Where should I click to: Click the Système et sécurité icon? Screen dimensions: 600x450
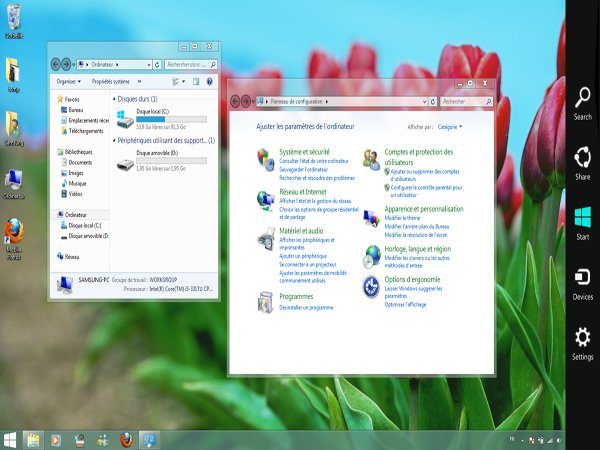(266, 160)
